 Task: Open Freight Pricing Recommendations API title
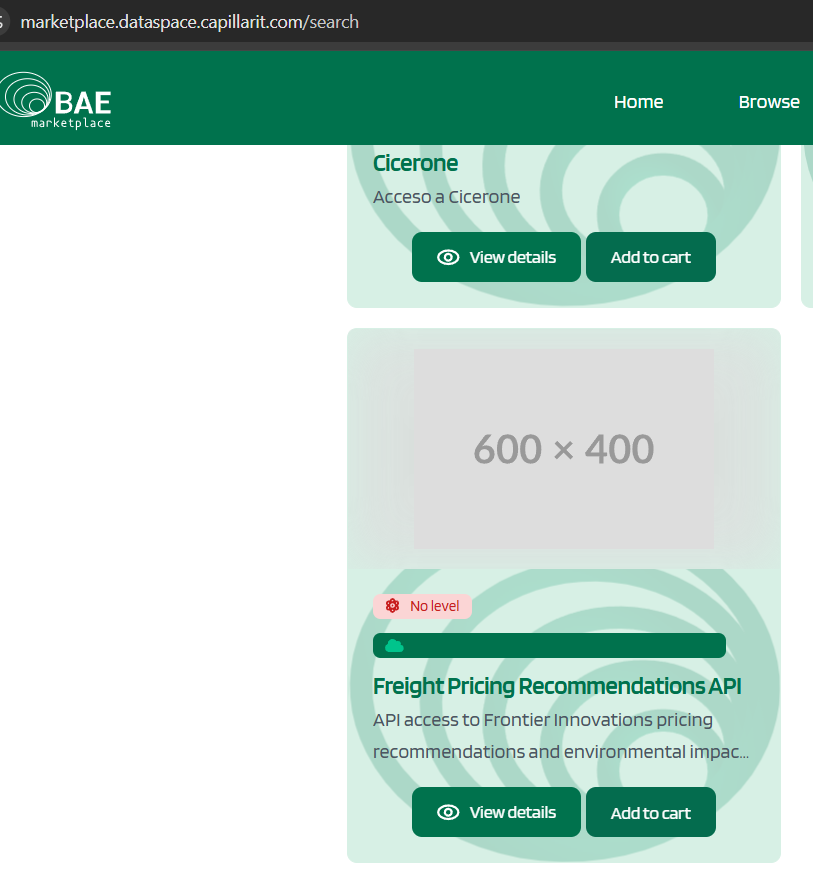(x=557, y=686)
